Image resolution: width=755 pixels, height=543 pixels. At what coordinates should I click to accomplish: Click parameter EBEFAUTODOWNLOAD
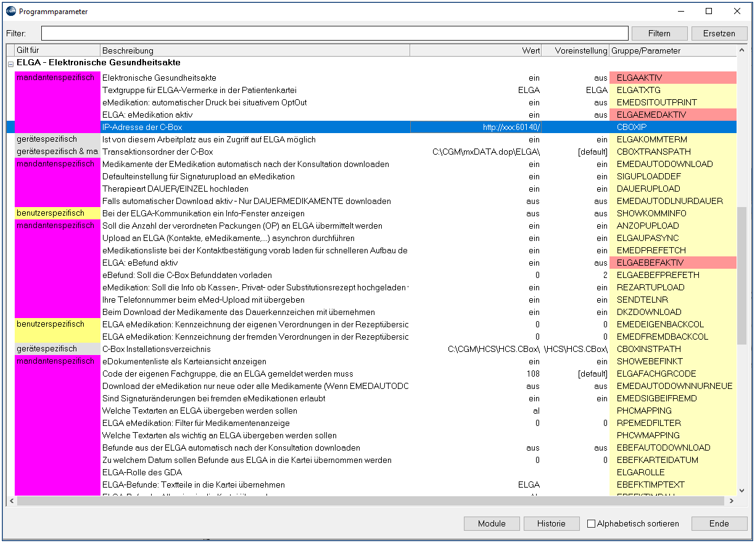663,448
